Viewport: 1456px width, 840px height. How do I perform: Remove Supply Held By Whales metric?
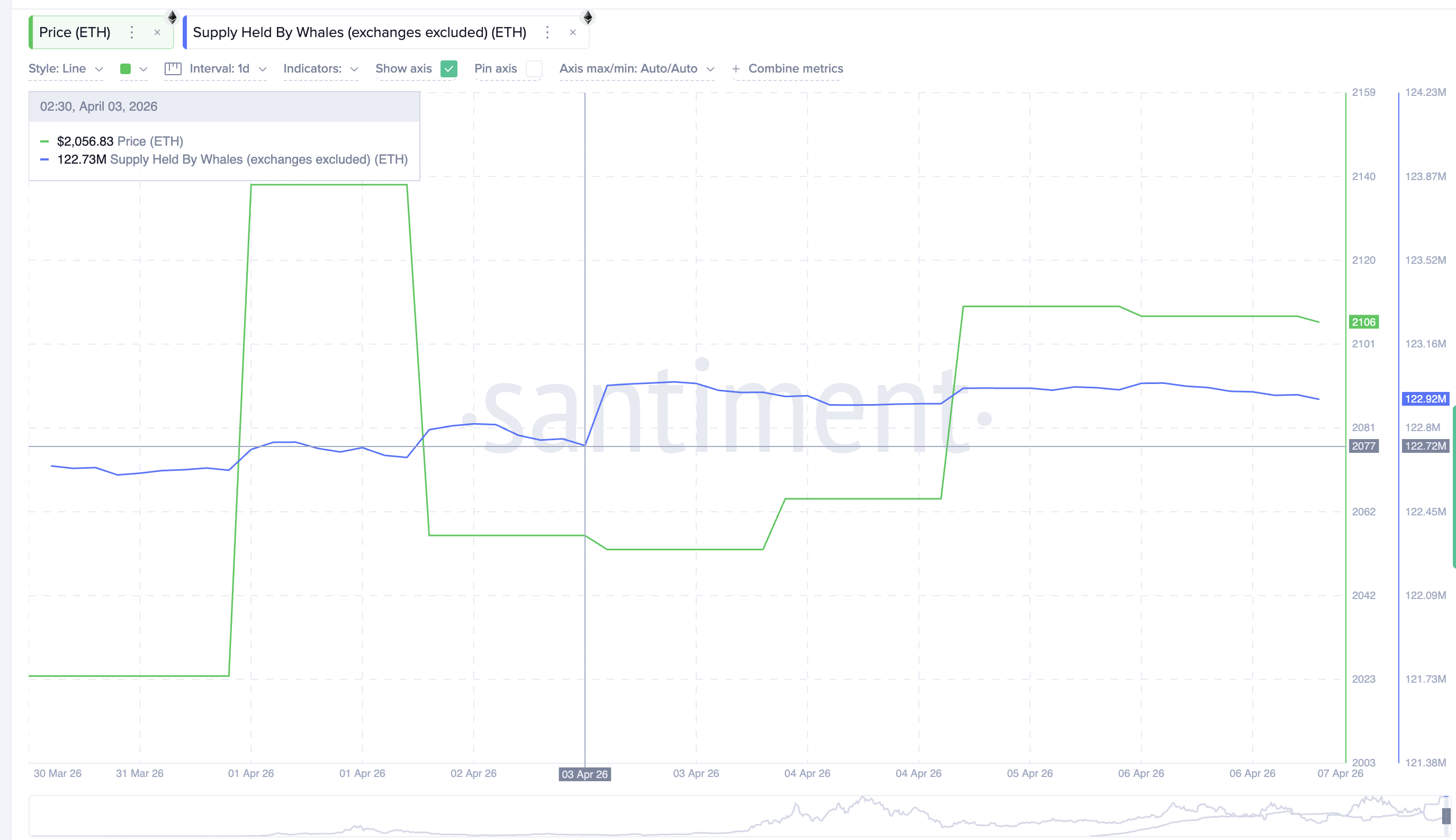pyautogui.click(x=572, y=32)
